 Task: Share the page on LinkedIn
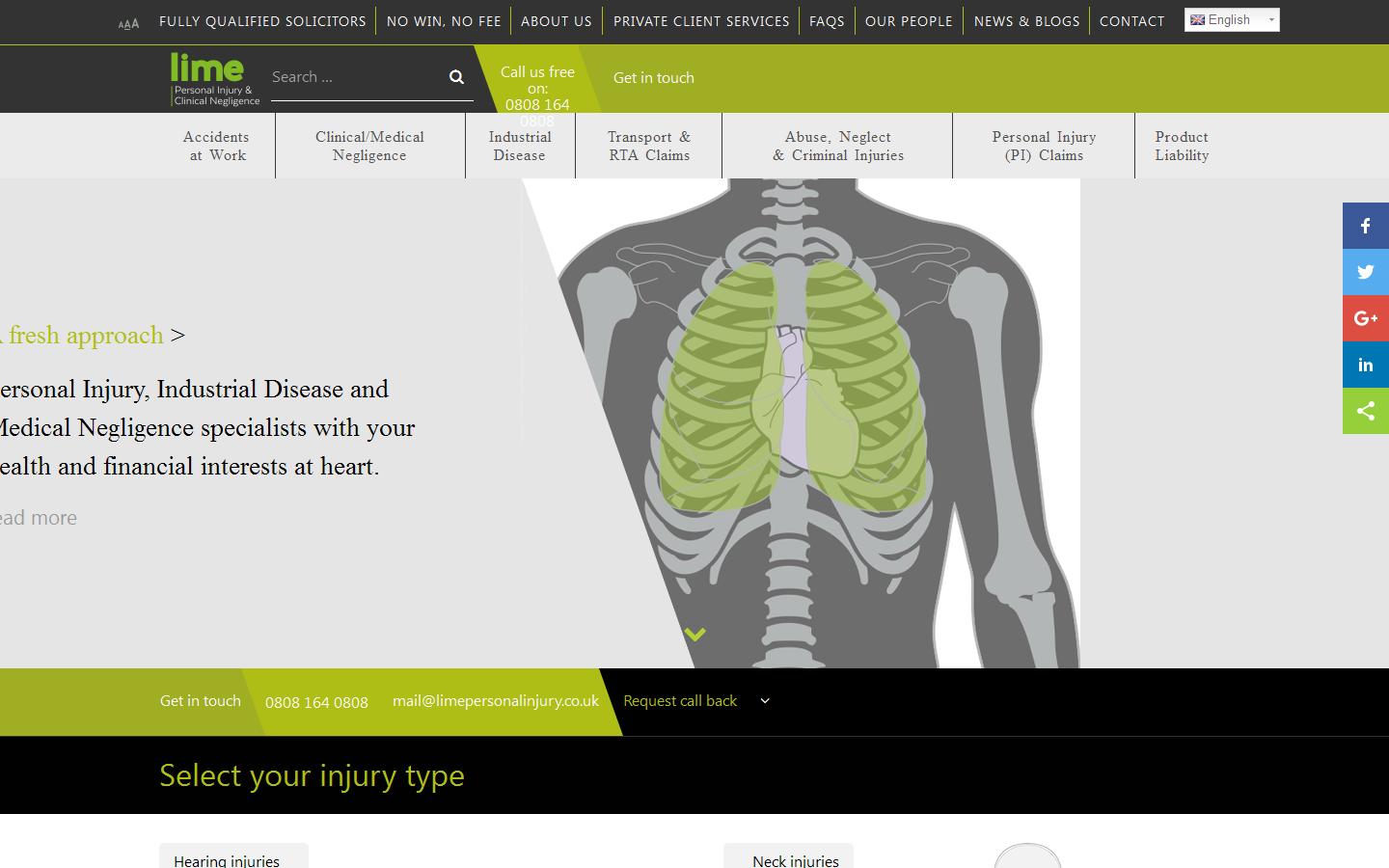pos(1365,364)
